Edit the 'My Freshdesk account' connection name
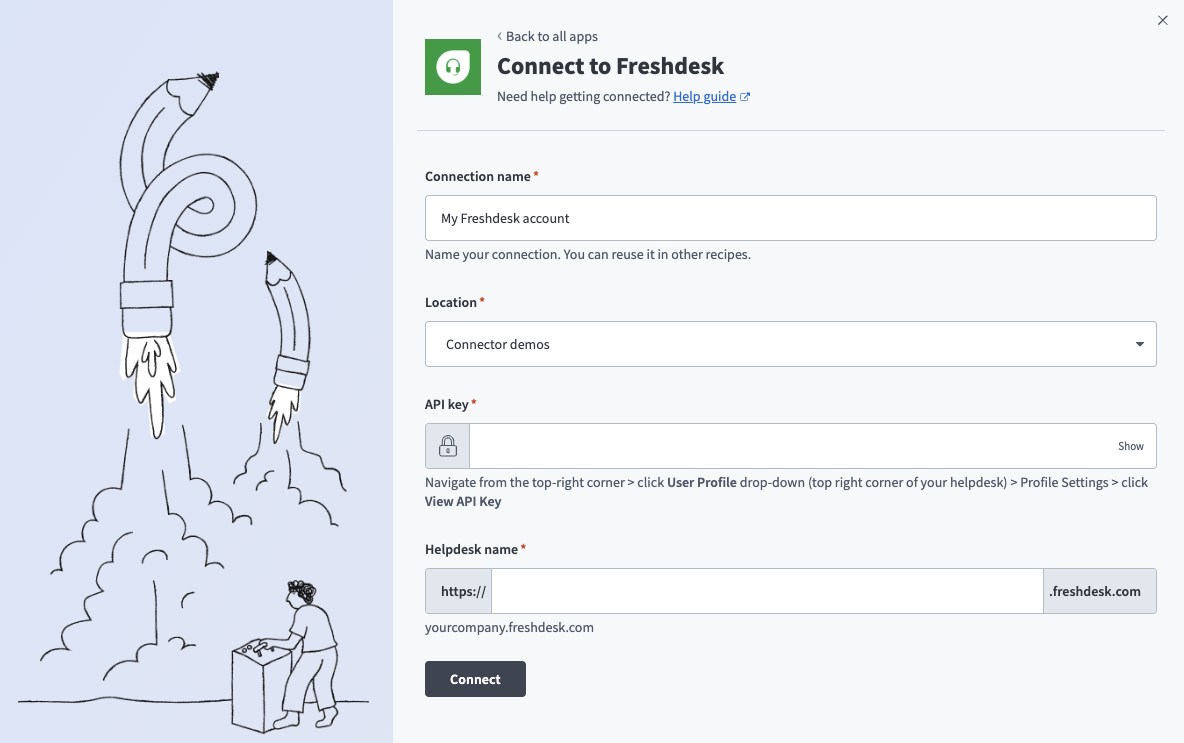 [790, 217]
